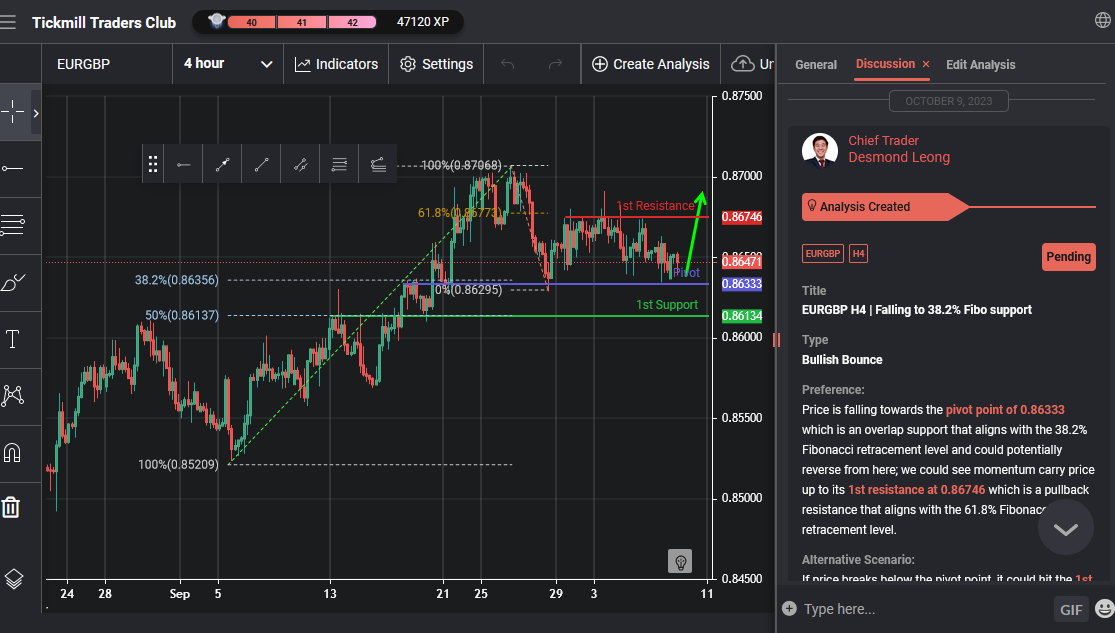This screenshot has width=1115, height=633.
Task: Click Create Analysis
Action: coord(651,64)
